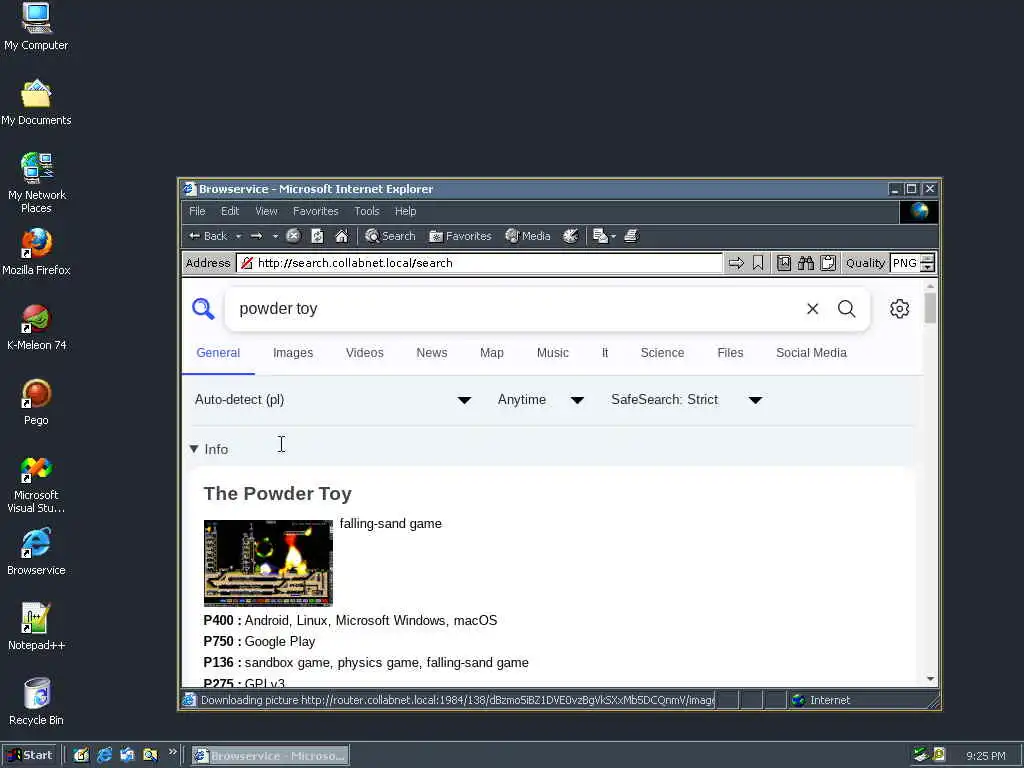Switch to the Videos tab
The width and height of the screenshot is (1024, 768).
click(364, 353)
